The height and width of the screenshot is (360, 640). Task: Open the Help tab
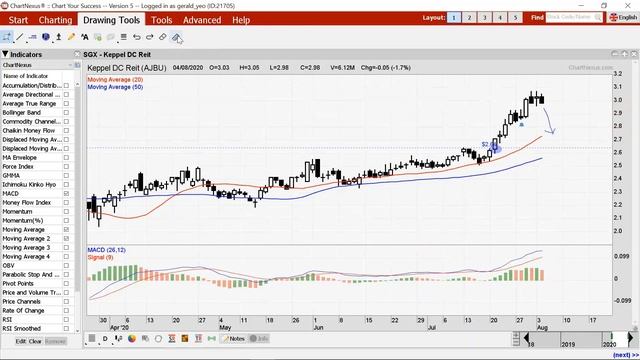(241, 20)
